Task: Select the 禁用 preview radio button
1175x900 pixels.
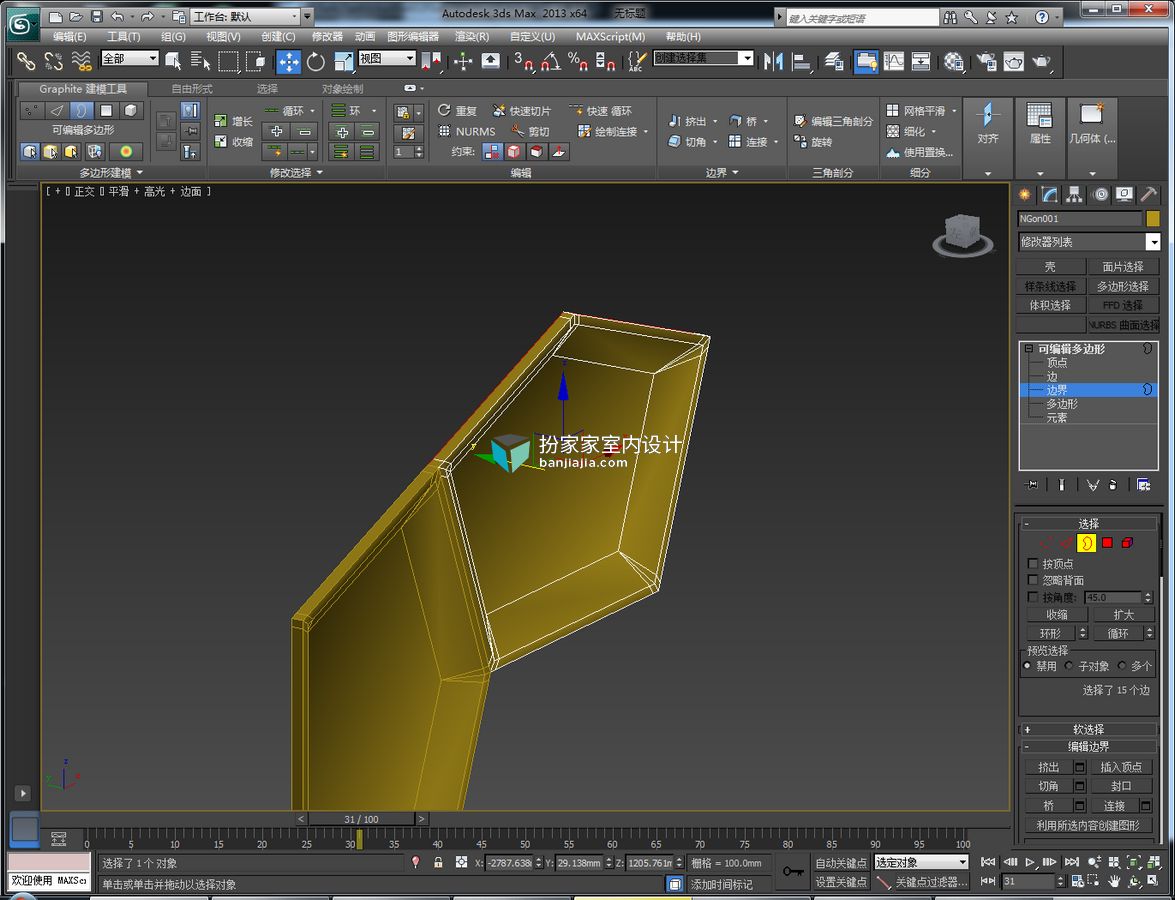Action: pos(1027,665)
